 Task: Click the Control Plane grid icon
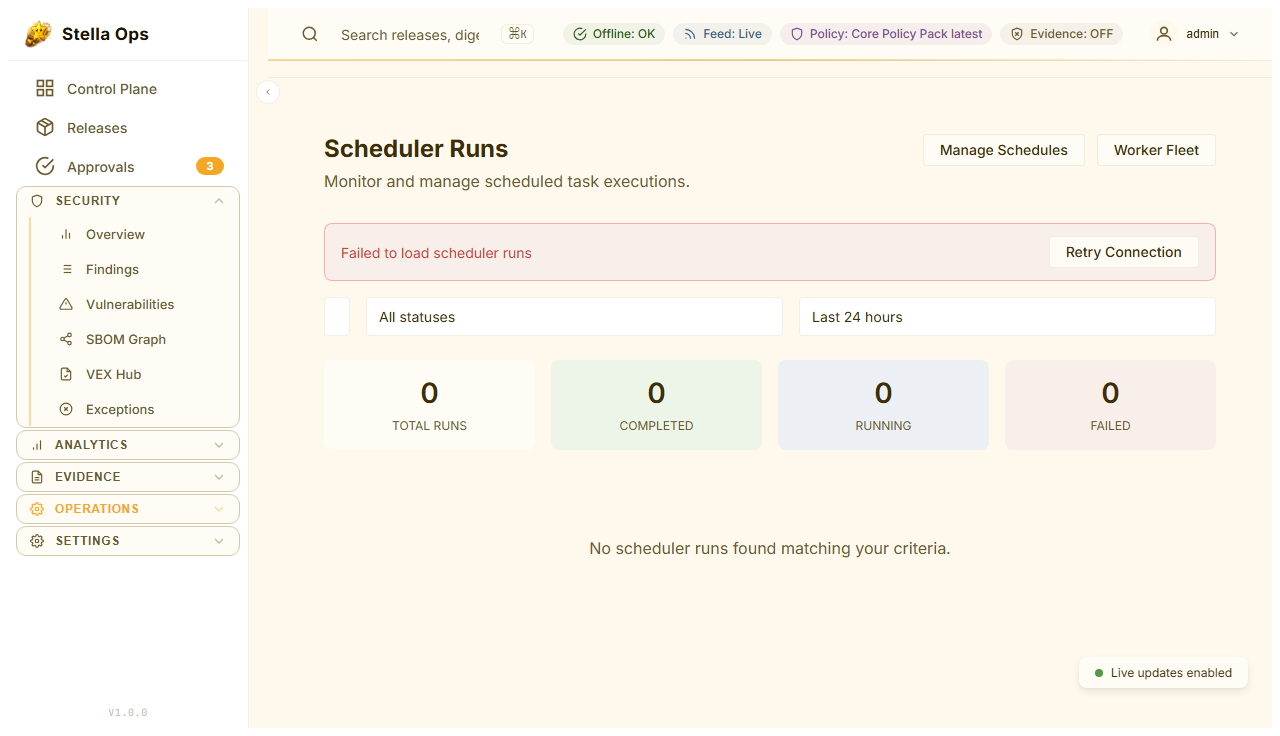click(x=45, y=89)
